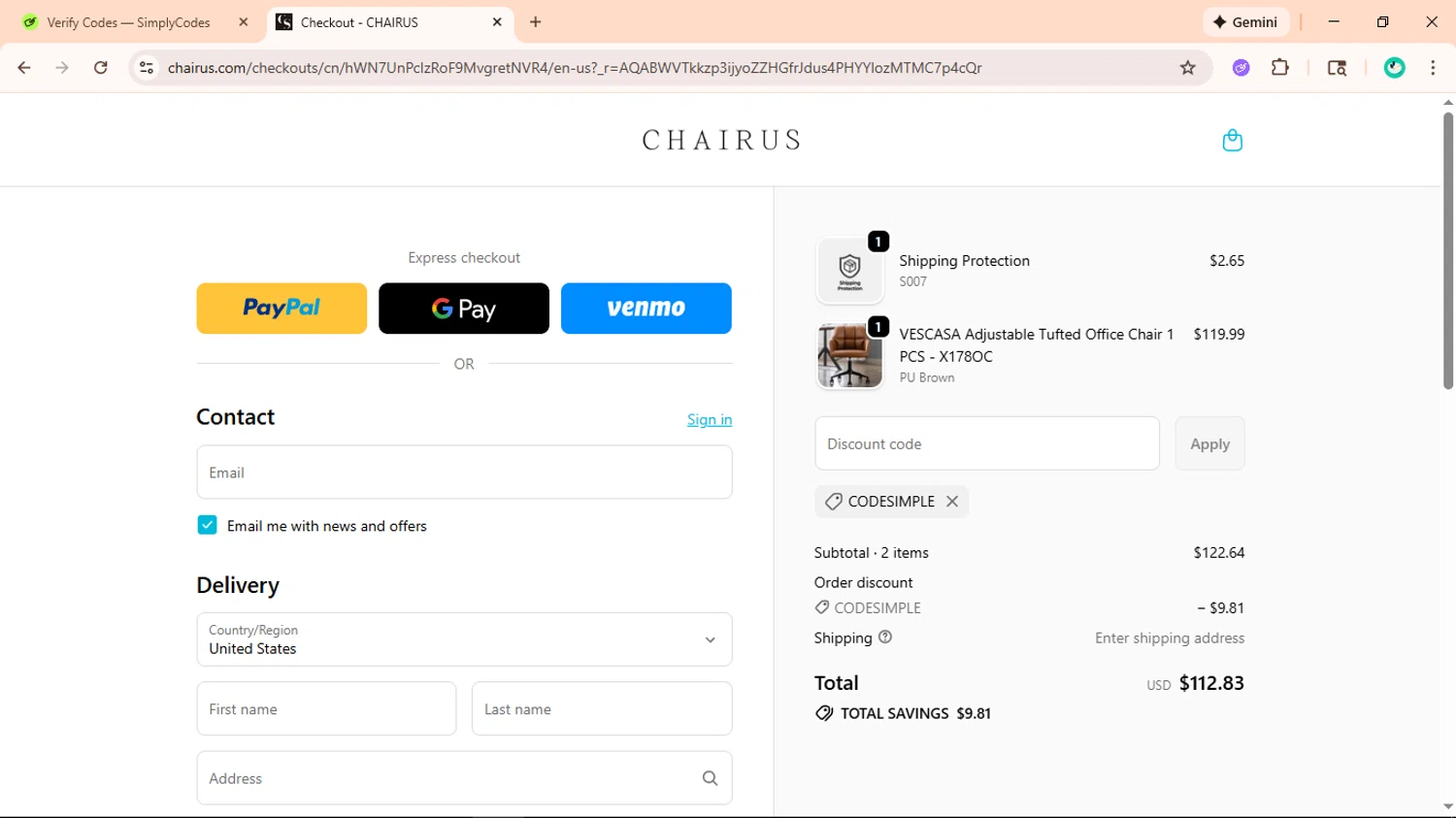This screenshot has height=818, width=1456.
Task: Click the address search magnifier icon
Action: (x=710, y=778)
